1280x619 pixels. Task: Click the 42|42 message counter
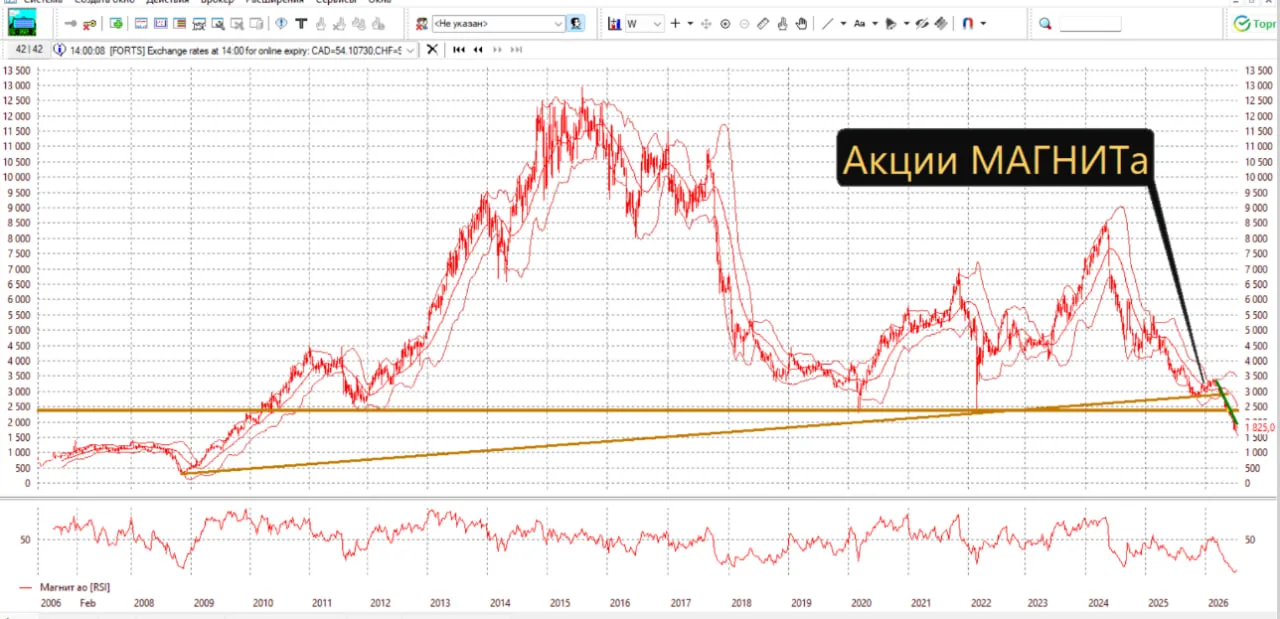pyautogui.click(x=29, y=49)
